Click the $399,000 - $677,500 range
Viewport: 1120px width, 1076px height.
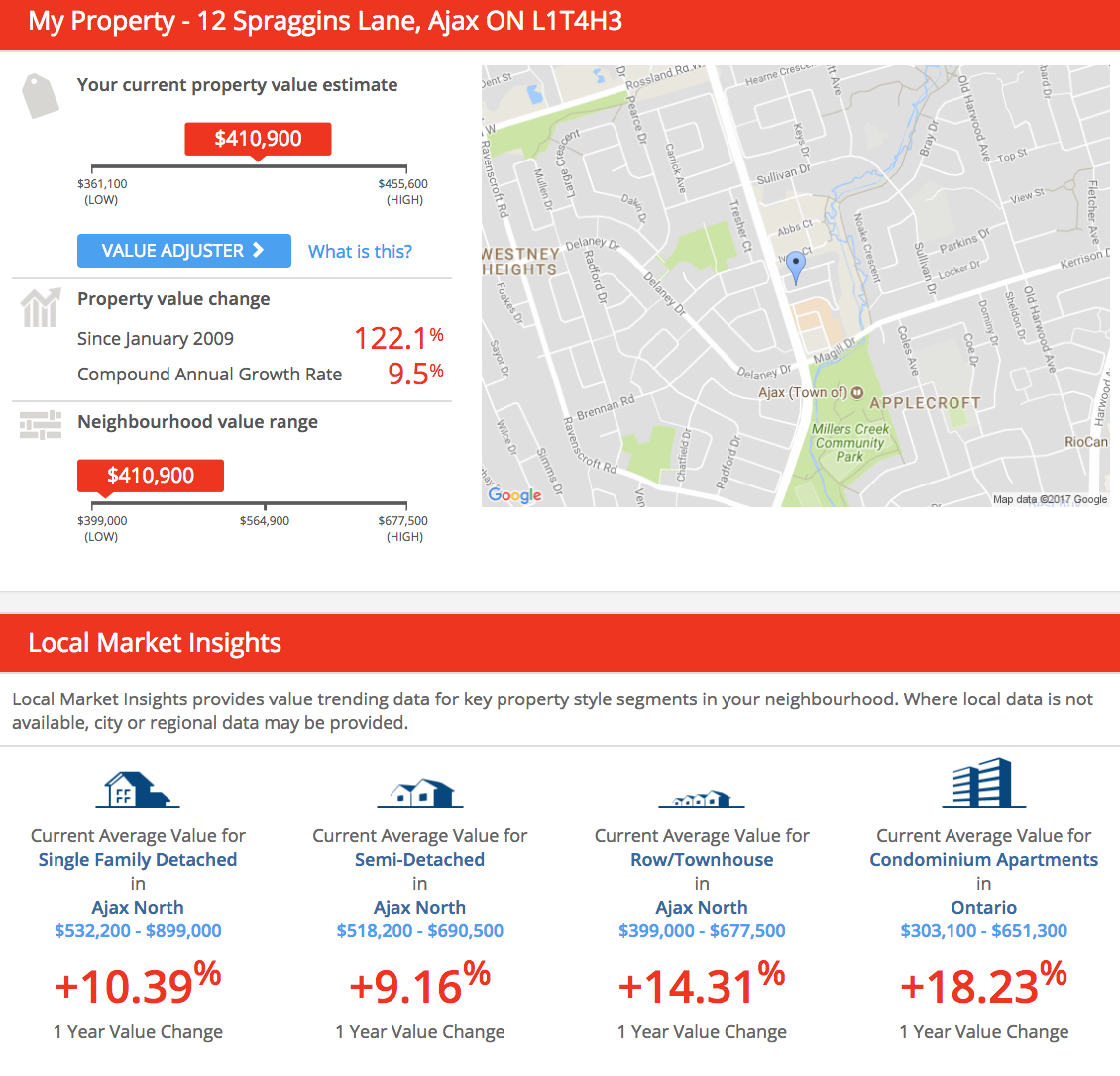tap(702, 931)
